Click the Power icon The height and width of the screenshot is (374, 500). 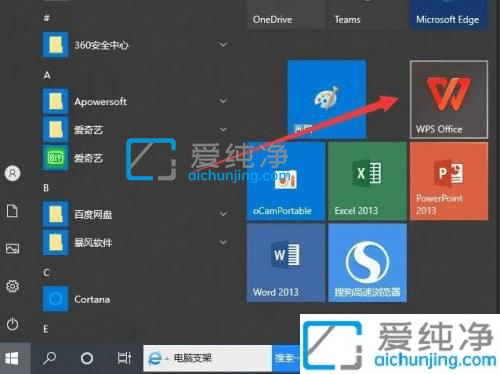[13, 324]
